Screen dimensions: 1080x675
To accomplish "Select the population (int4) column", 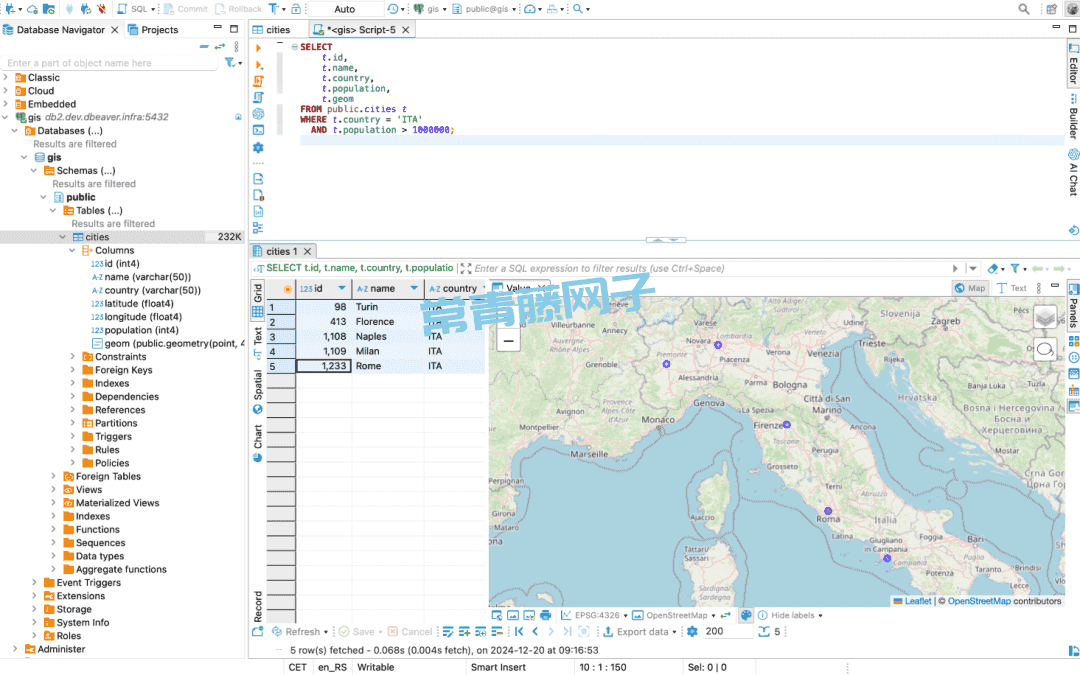I will pyautogui.click(x=134, y=330).
